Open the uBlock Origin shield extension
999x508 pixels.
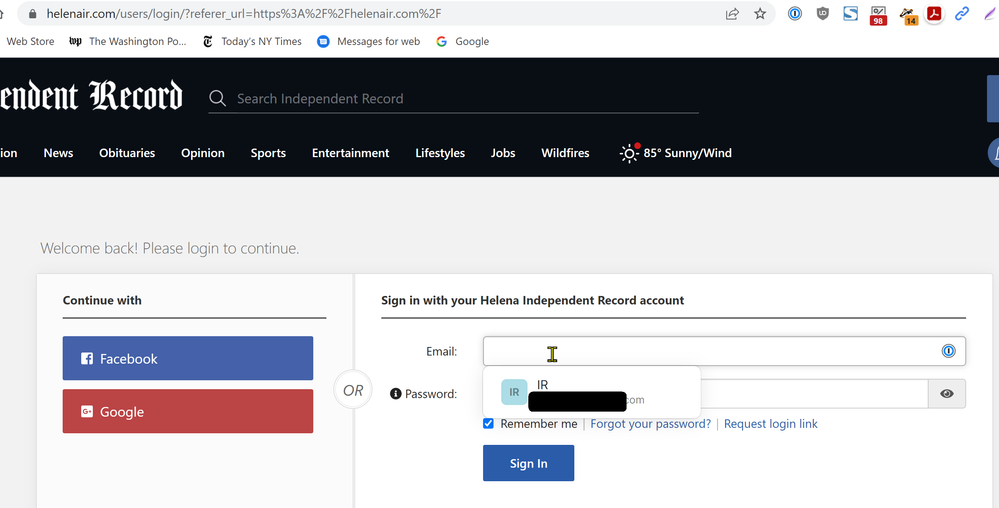click(823, 14)
